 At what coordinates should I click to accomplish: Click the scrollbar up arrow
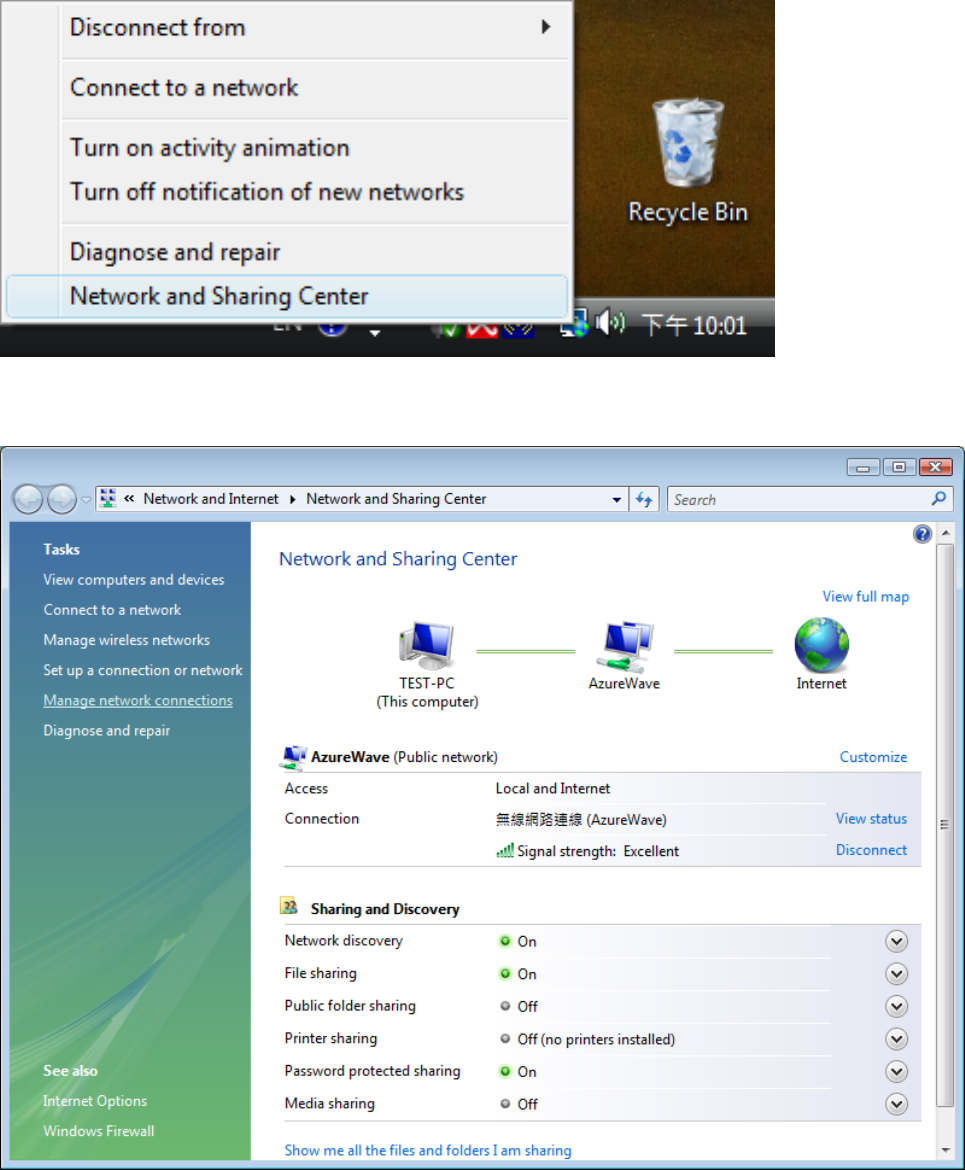coord(945,533)
